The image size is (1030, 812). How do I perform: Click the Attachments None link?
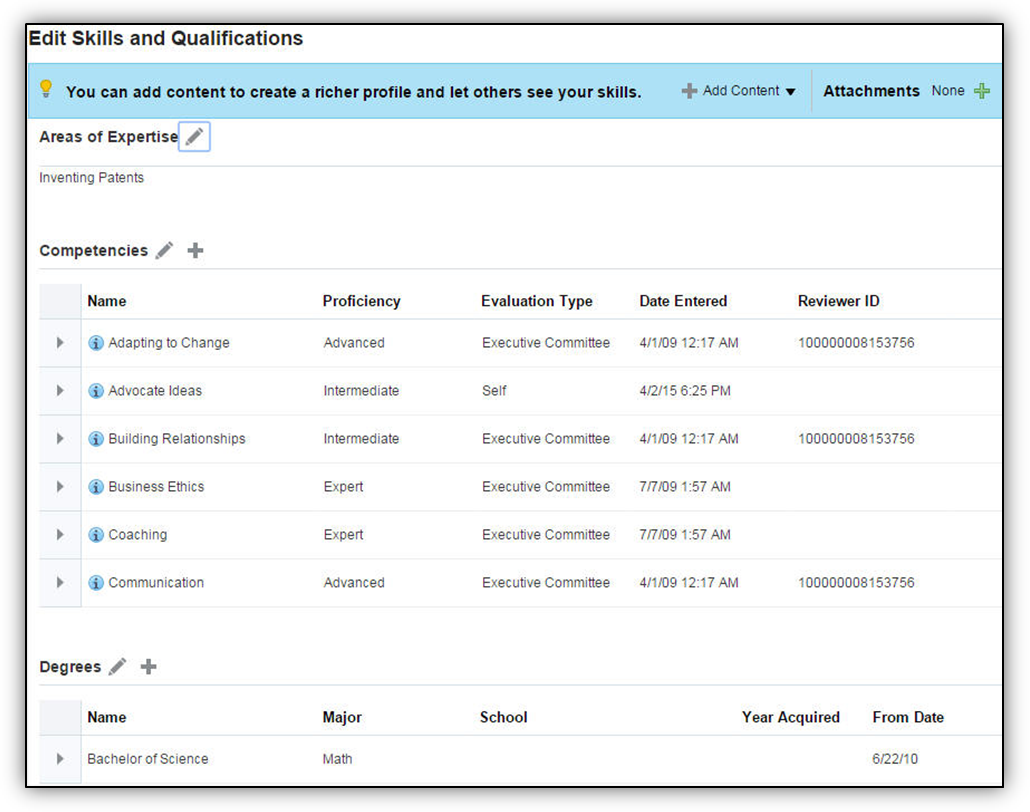click(x=948, y=91)
